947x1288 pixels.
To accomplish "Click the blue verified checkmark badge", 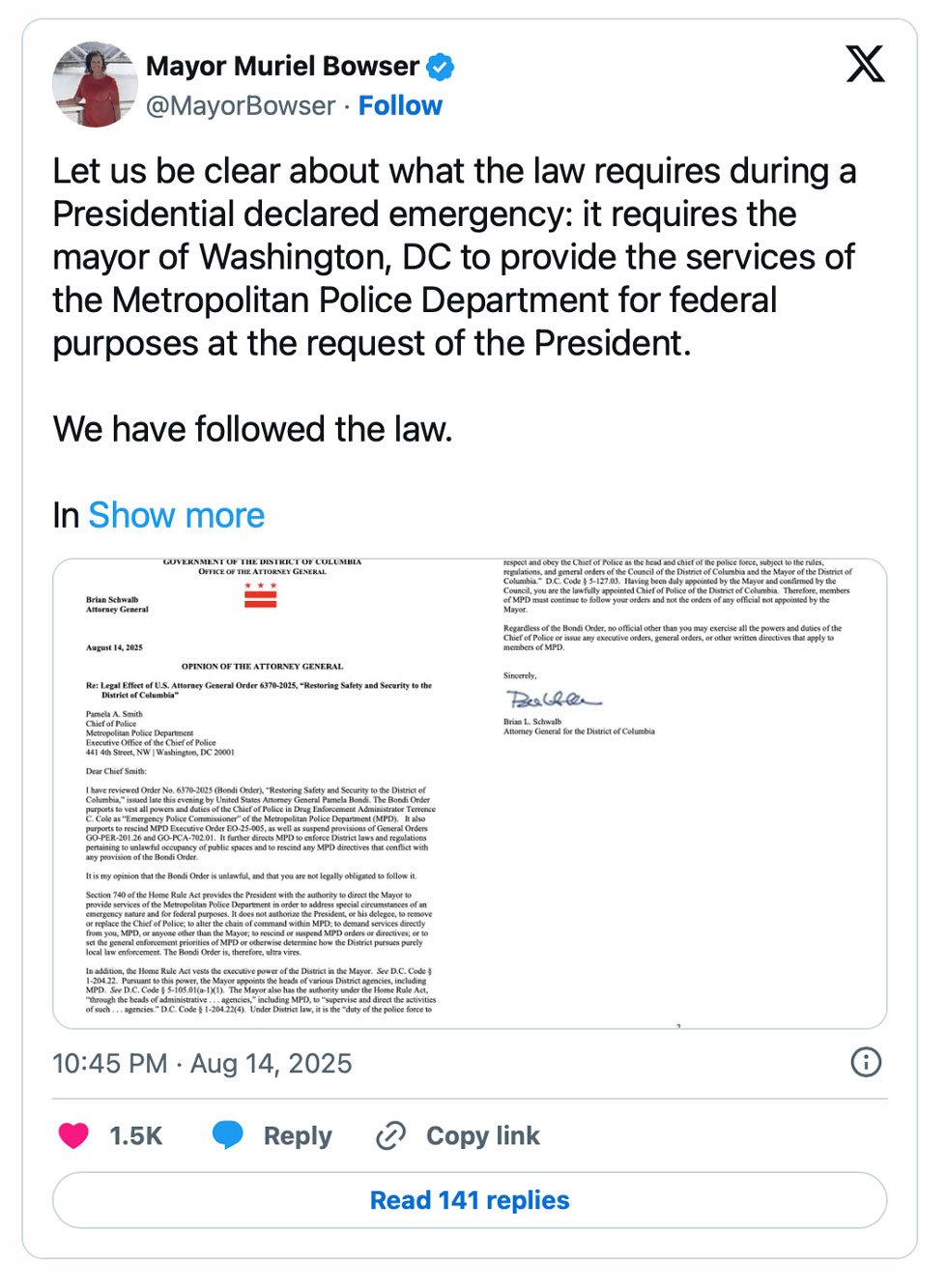I will [x=441, y=67].
